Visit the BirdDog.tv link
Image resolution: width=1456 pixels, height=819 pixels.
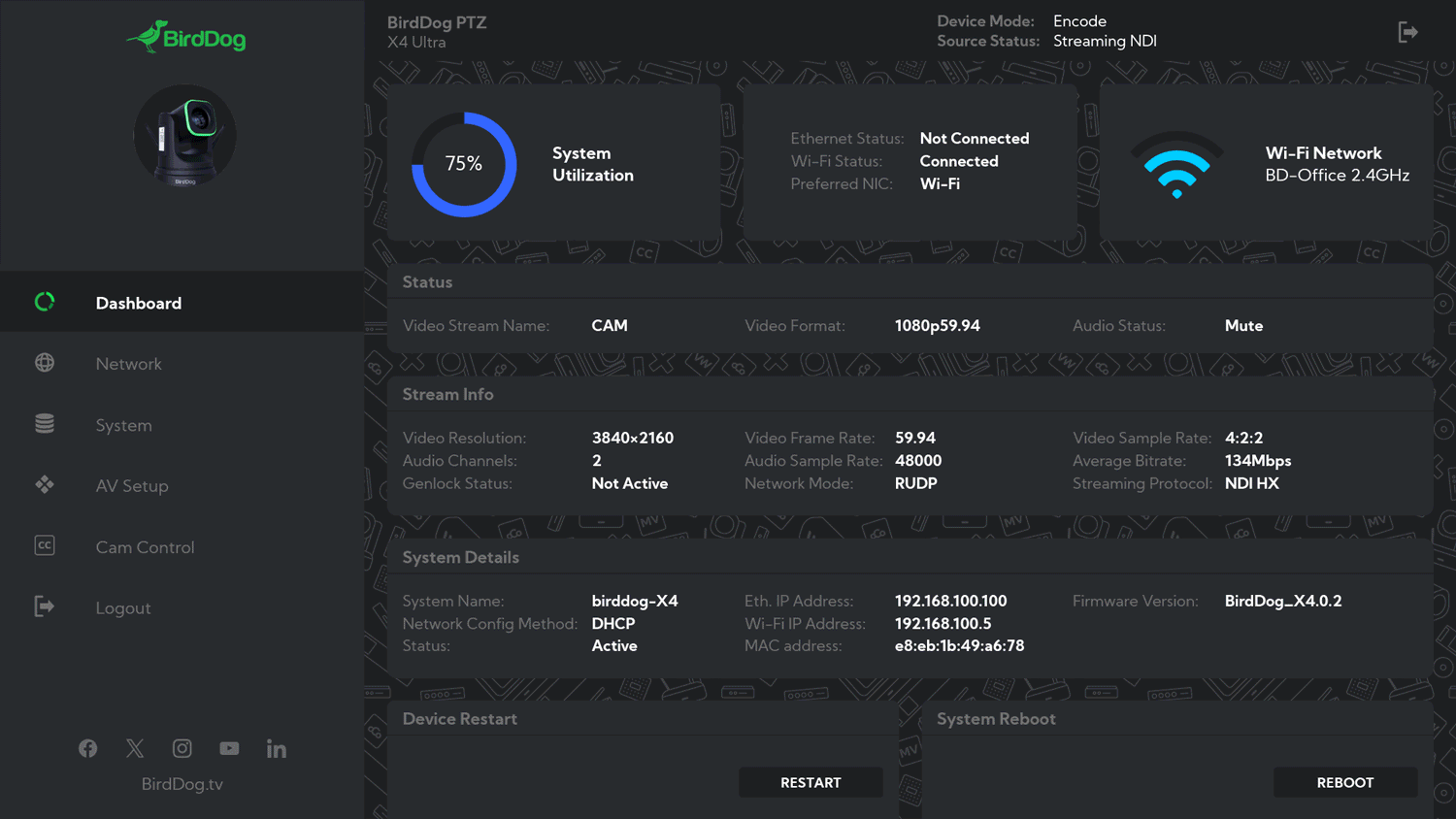tap(182, 784)
